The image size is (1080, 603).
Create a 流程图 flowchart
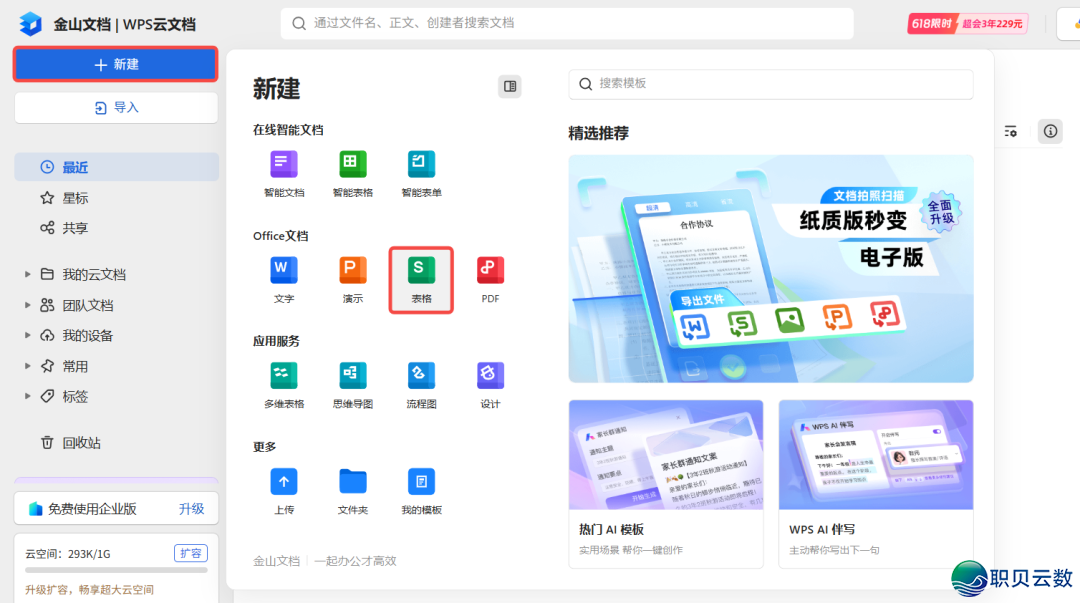click(422, 385)
